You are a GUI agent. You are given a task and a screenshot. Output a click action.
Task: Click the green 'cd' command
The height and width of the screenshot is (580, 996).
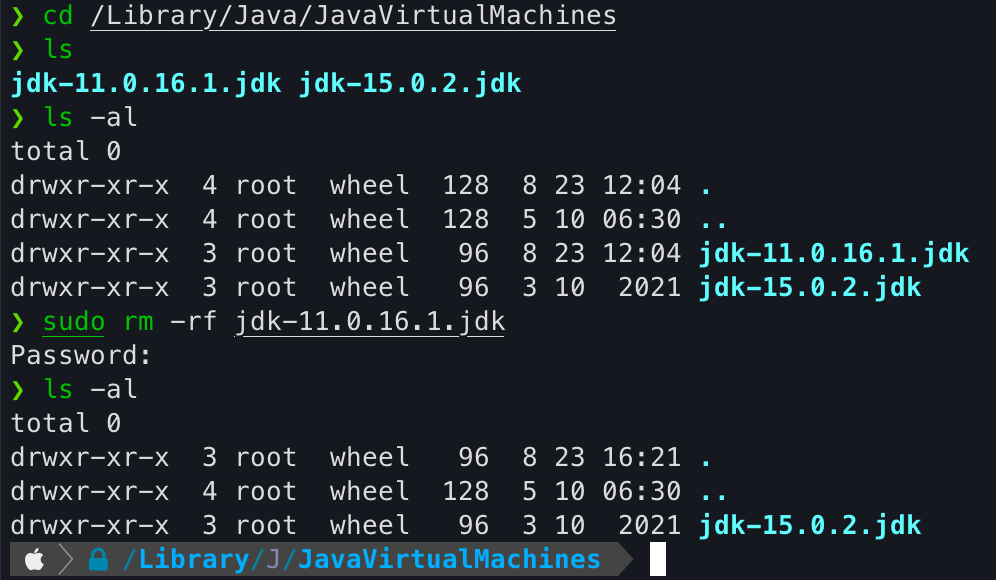[58, 15]
